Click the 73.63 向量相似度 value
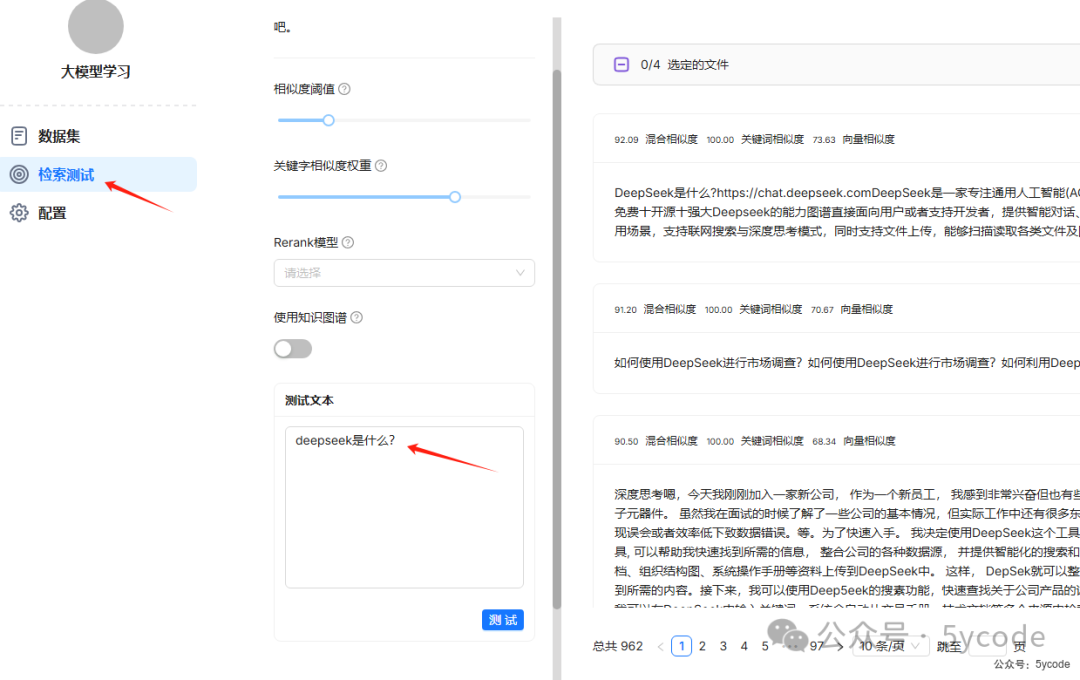This screenshot has height=680, width=1080. [853, 139]
